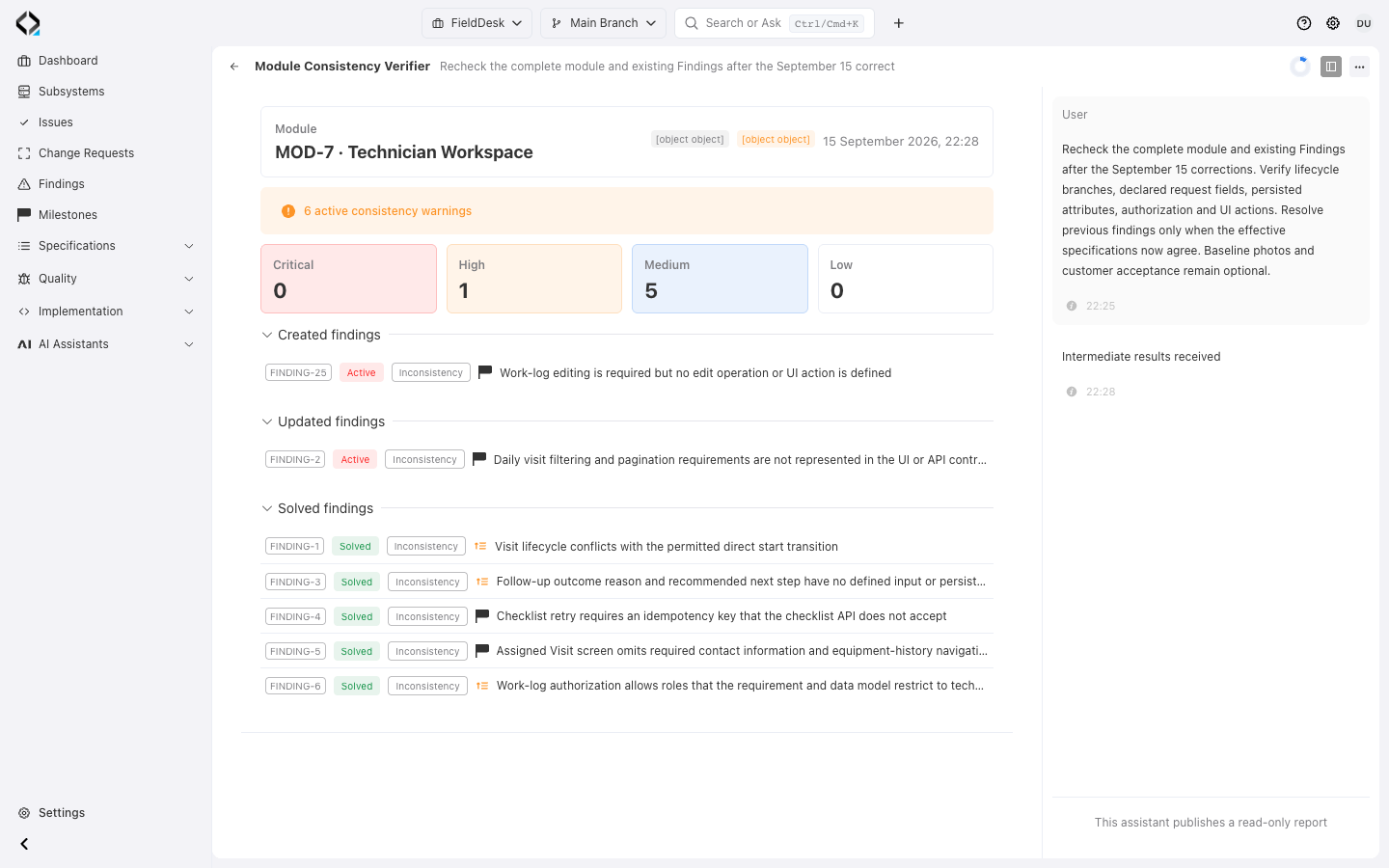This screenshot has width=1389, height=868.
Task: Expand the Quality section
Action: (x=106, y=279)
